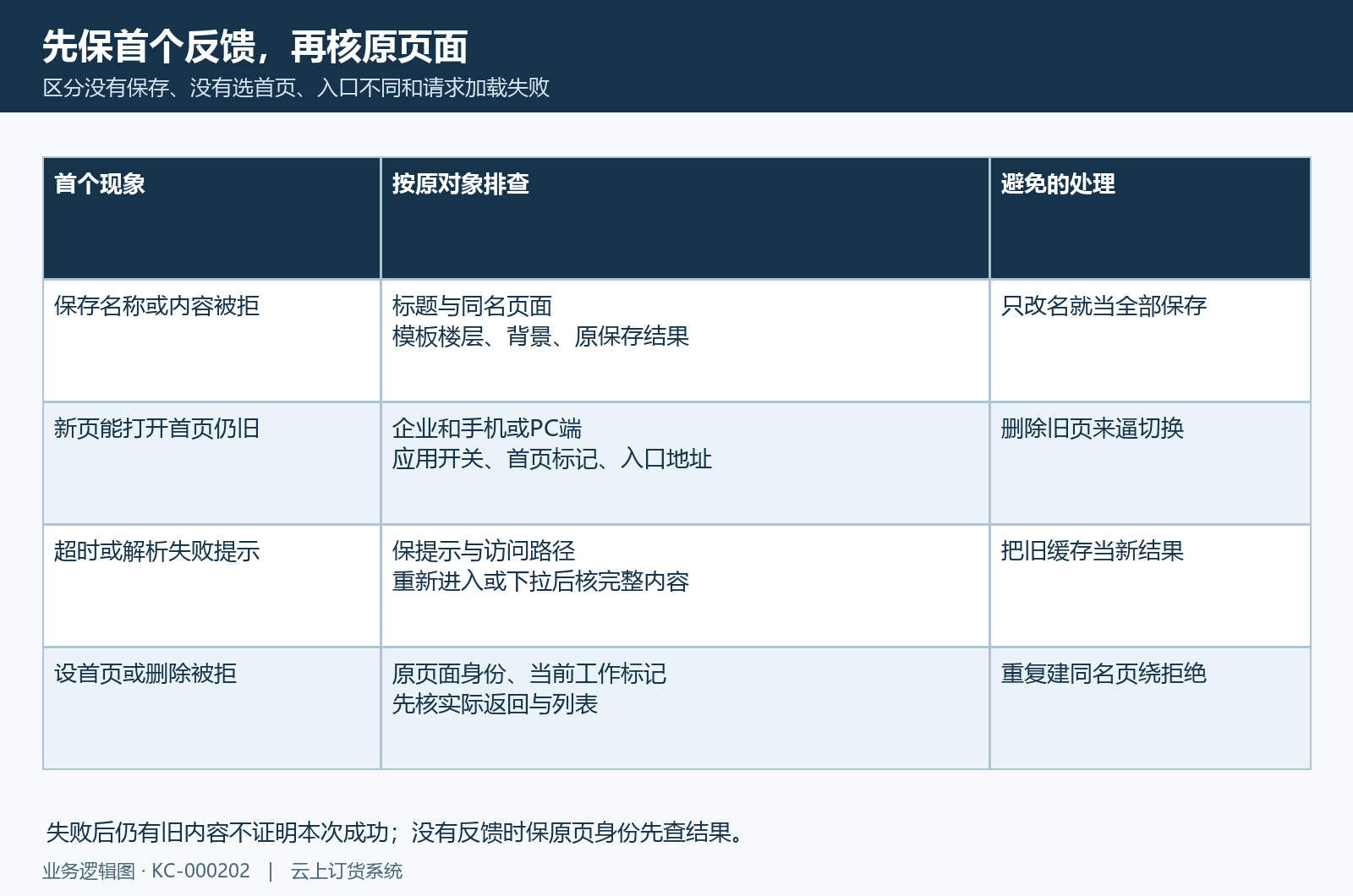Click the cell 删除旧页来逼切换
1353x896 pixels.
[1150, 463]
